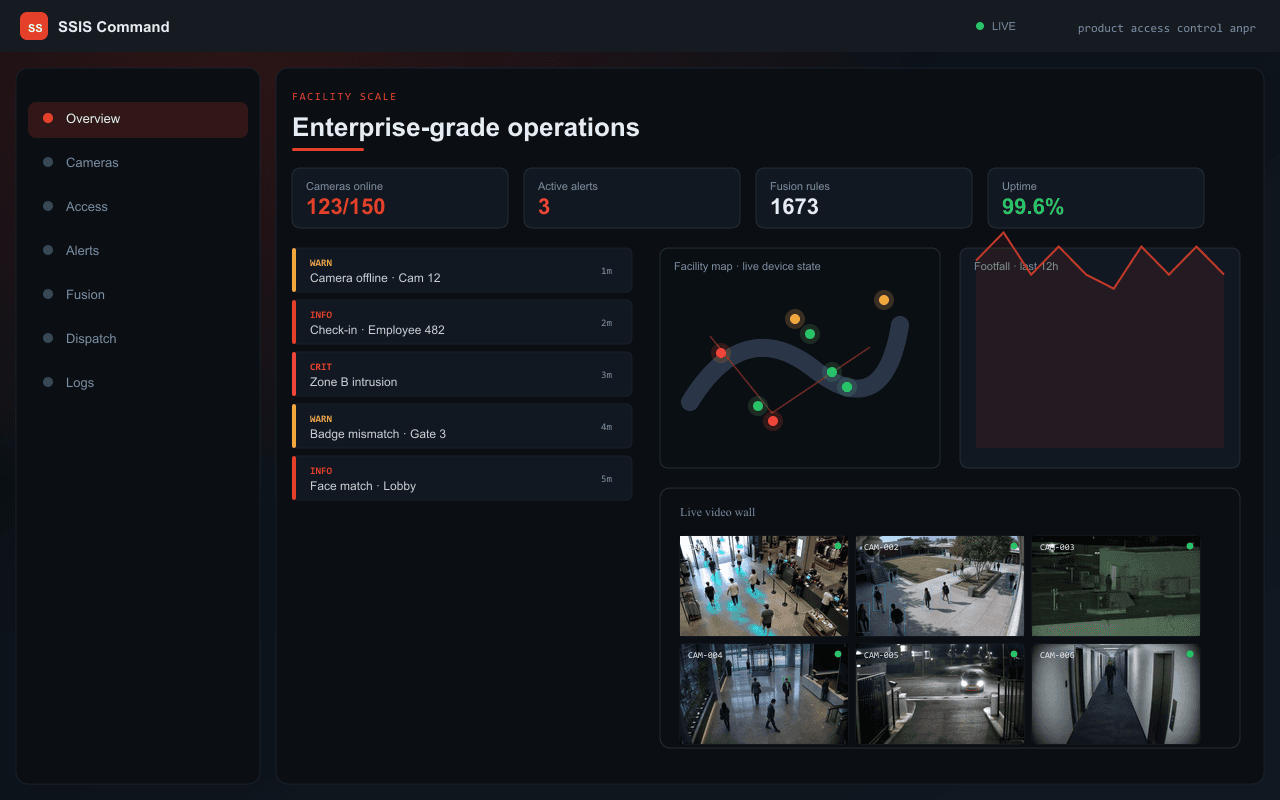Viewport: 1280px width, 800px height.
Task: Click the Cameras online 123/150 card
Action: [400, 198]
